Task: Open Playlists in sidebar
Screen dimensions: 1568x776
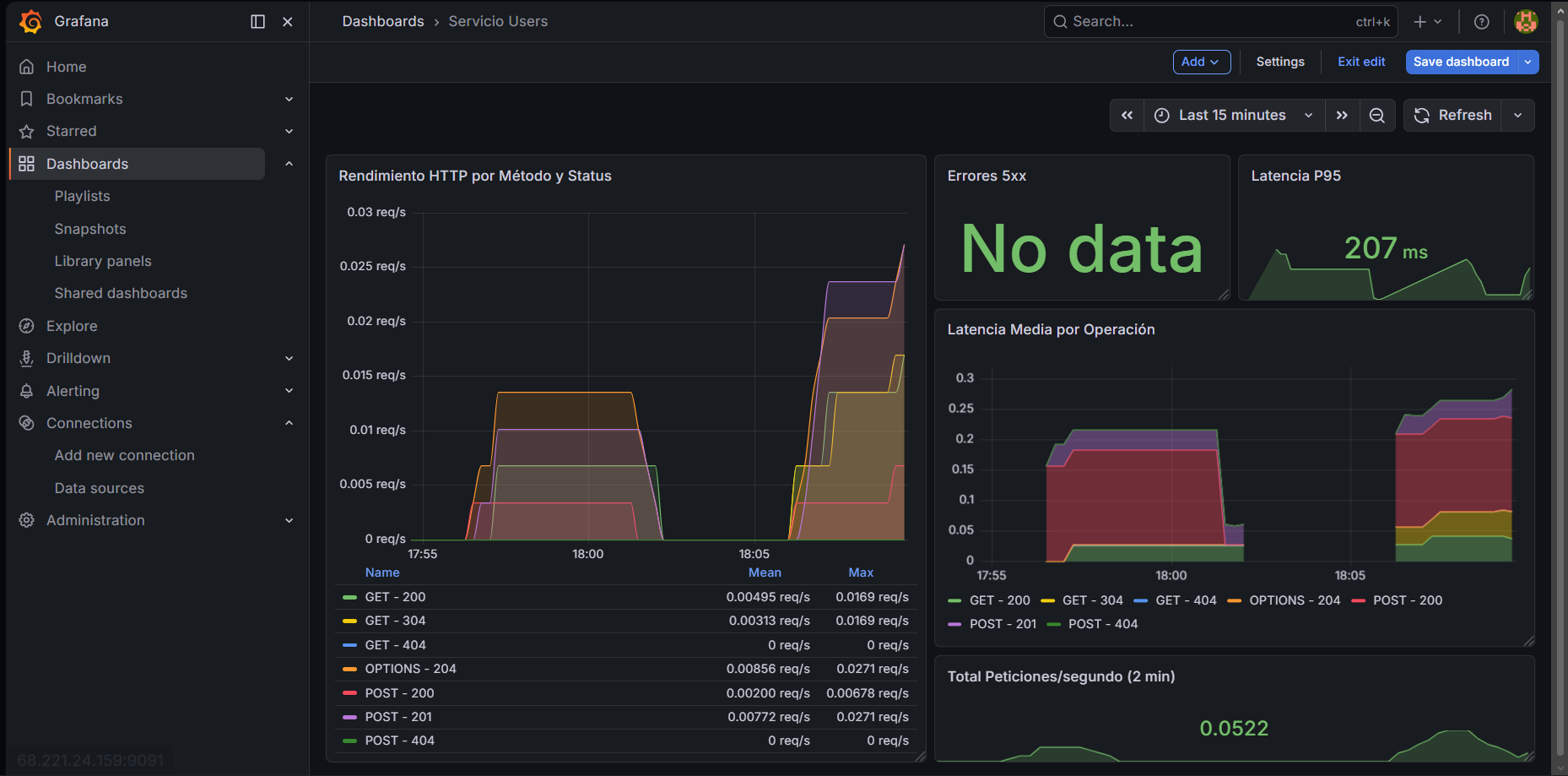Action: [82, 196]
